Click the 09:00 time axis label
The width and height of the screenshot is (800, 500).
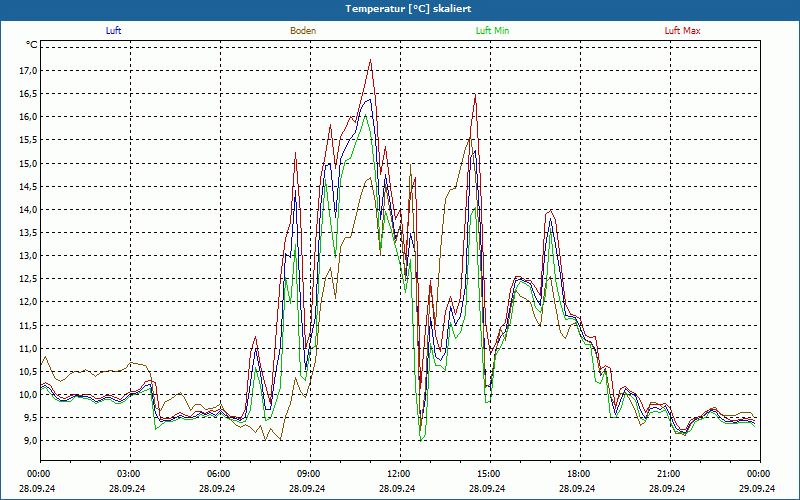click(310, 474)
